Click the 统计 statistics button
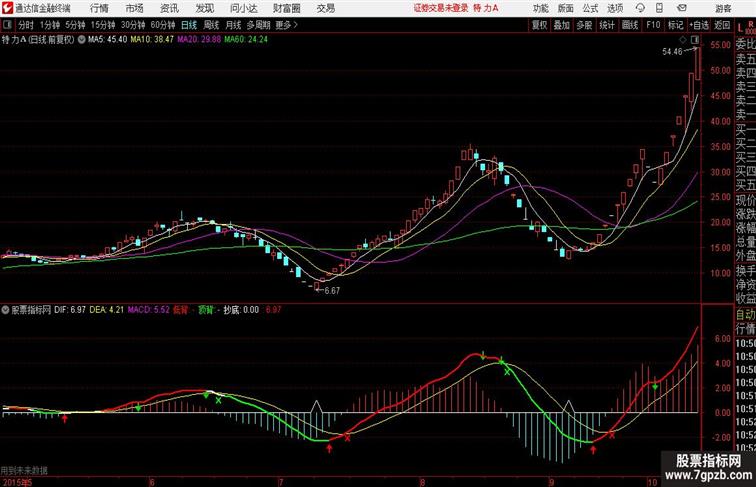Image resolution: width=756 pixels, height=487 pixels. pyautogui.click(x=607, y=25)
